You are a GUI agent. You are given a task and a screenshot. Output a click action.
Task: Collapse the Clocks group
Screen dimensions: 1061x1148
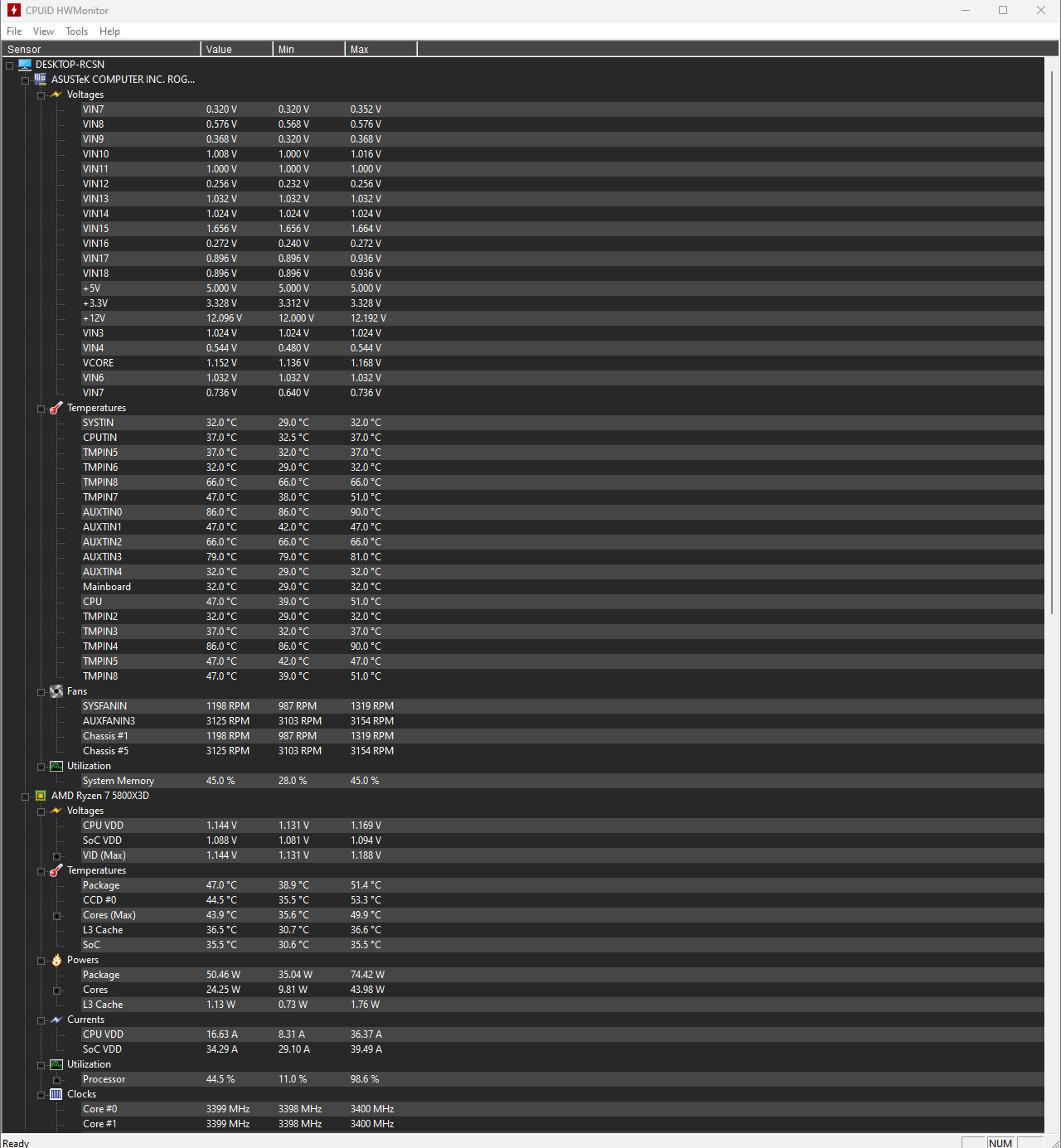pyautogui.click(x=41, y=1095)
